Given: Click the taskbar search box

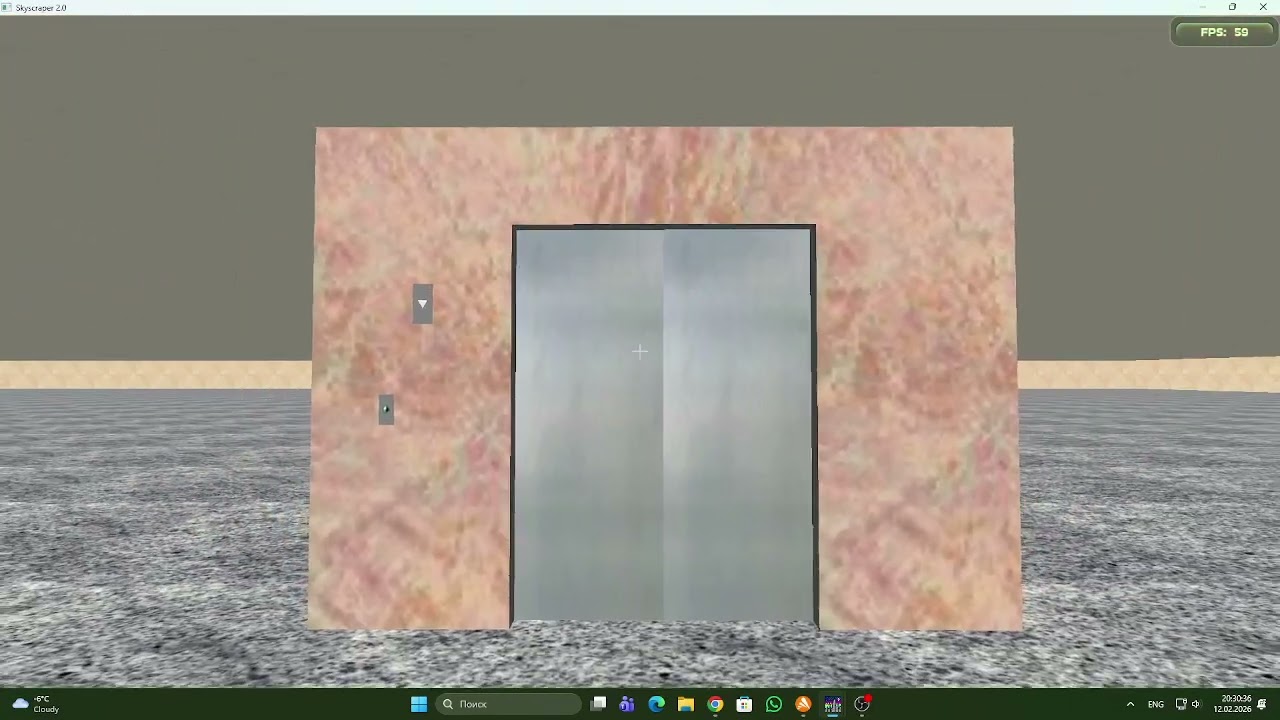Looking at the screenshot, I should [x=508, y=704].
